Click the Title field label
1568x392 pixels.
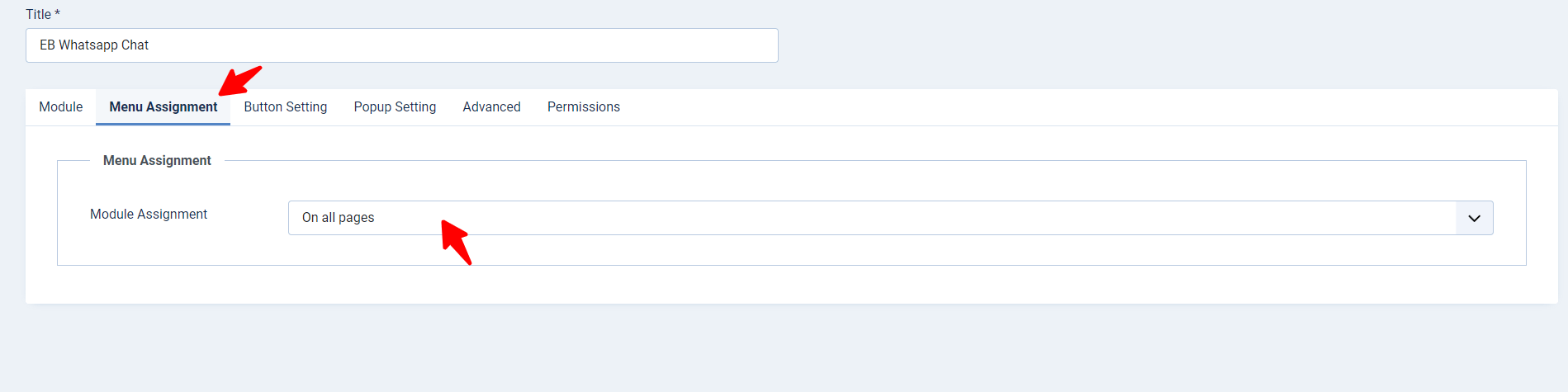(x=38, y=14)
